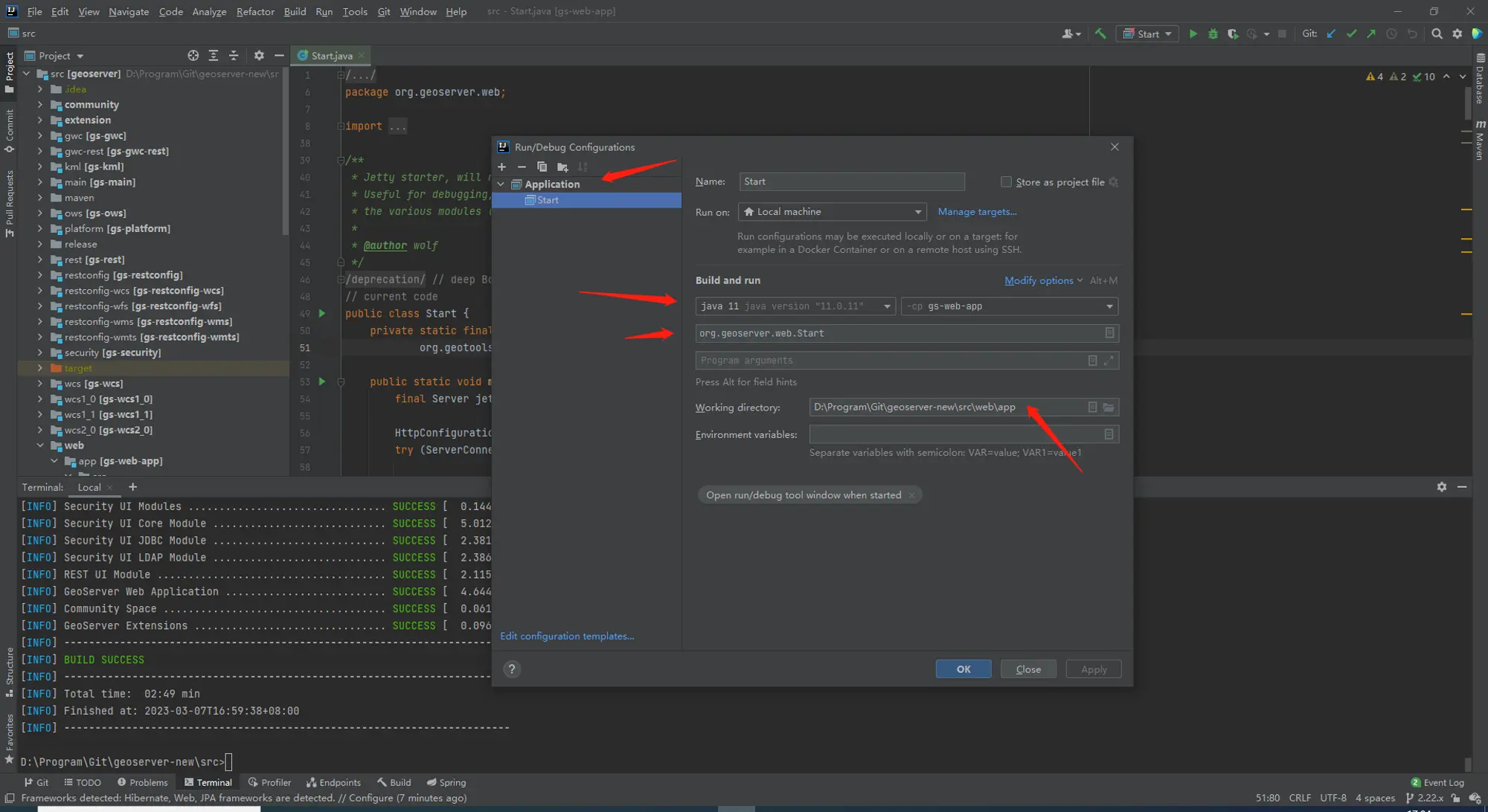1488x812 pixels.
Task: Click the Apply button
Action: (x=1094, y=669)
